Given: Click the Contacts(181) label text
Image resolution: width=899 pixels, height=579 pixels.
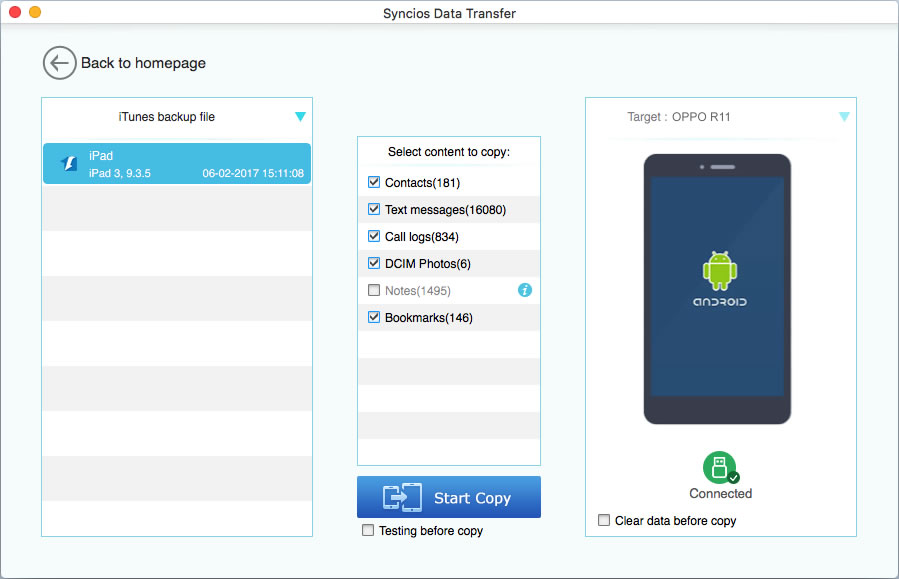Looking at the screenshot, I should pos(423,183).
